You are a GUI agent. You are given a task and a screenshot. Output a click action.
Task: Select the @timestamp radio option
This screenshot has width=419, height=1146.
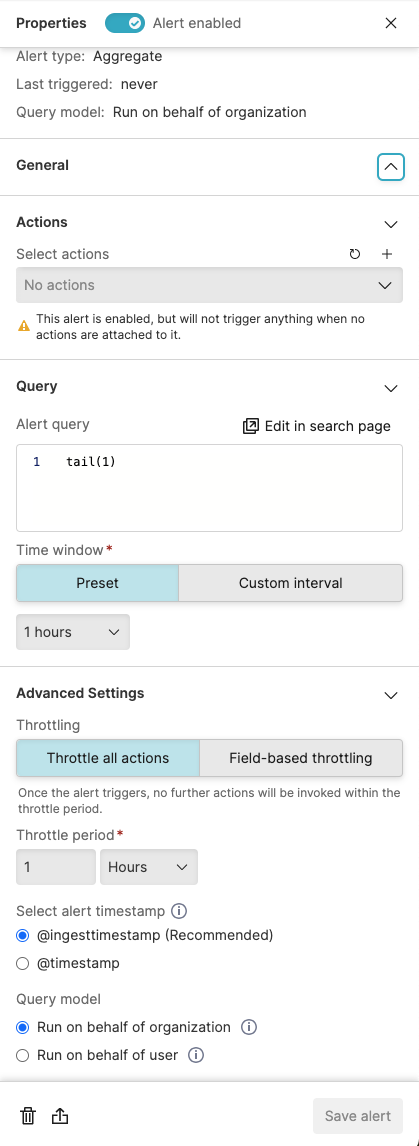[x=23, y=963]
